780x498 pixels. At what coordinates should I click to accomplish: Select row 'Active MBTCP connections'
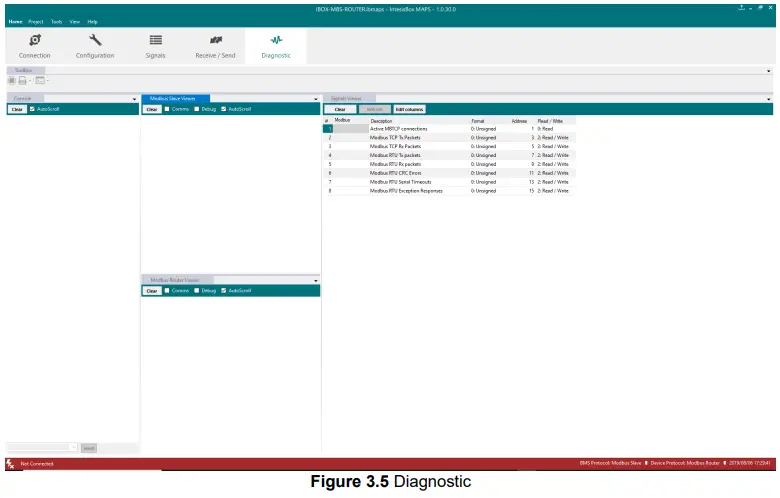pos(449,129)
